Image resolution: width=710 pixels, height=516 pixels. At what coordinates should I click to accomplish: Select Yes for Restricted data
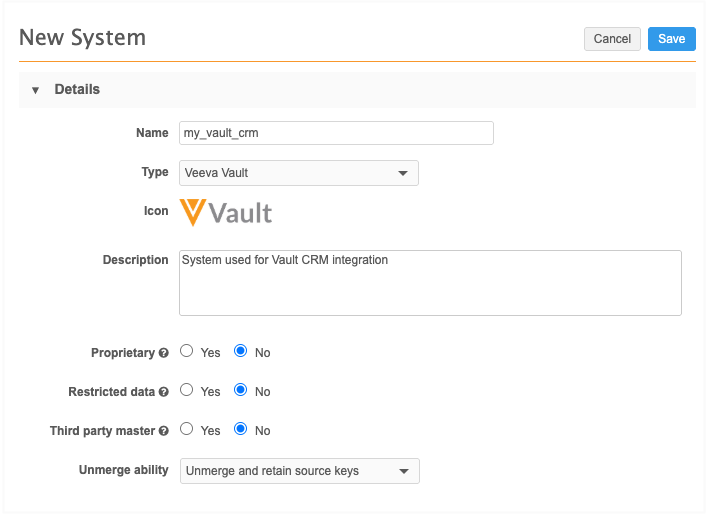(x=187, y=390)
